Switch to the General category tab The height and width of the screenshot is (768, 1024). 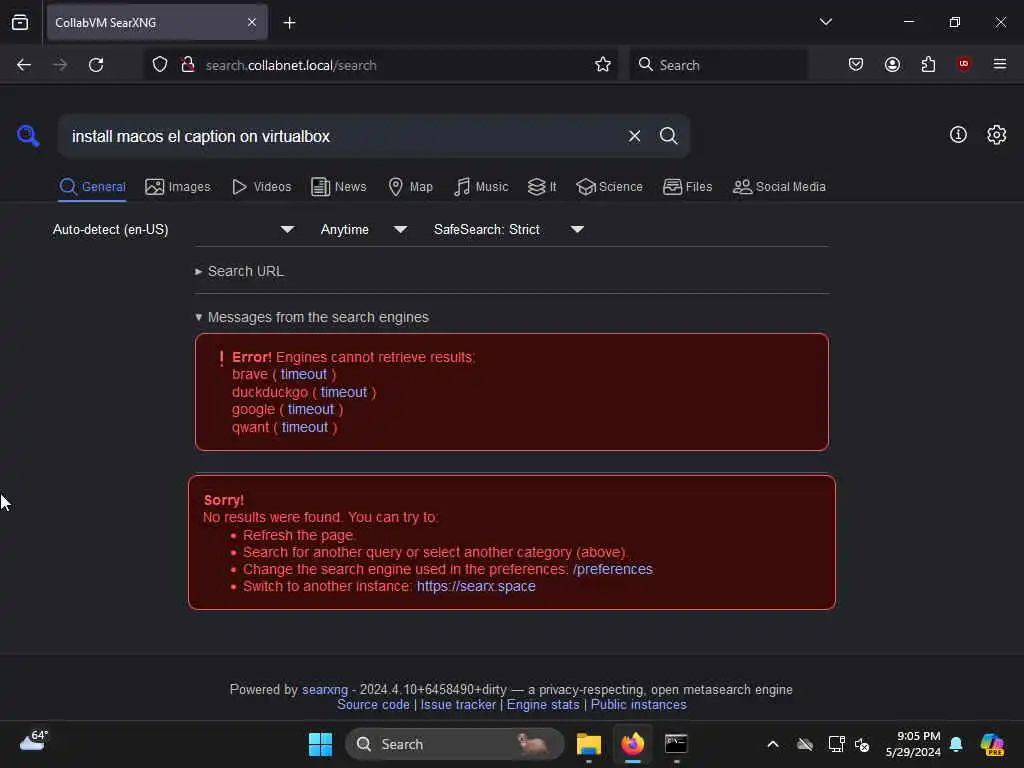pyautogui.click(x=92, y=187)
